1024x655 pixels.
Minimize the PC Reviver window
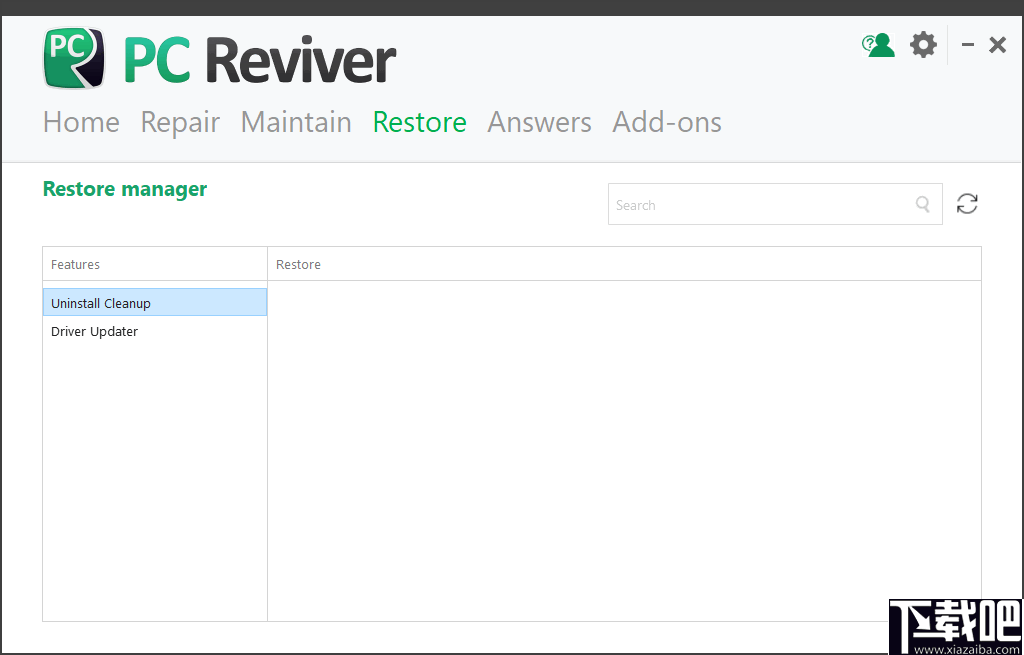pos(966,44)
